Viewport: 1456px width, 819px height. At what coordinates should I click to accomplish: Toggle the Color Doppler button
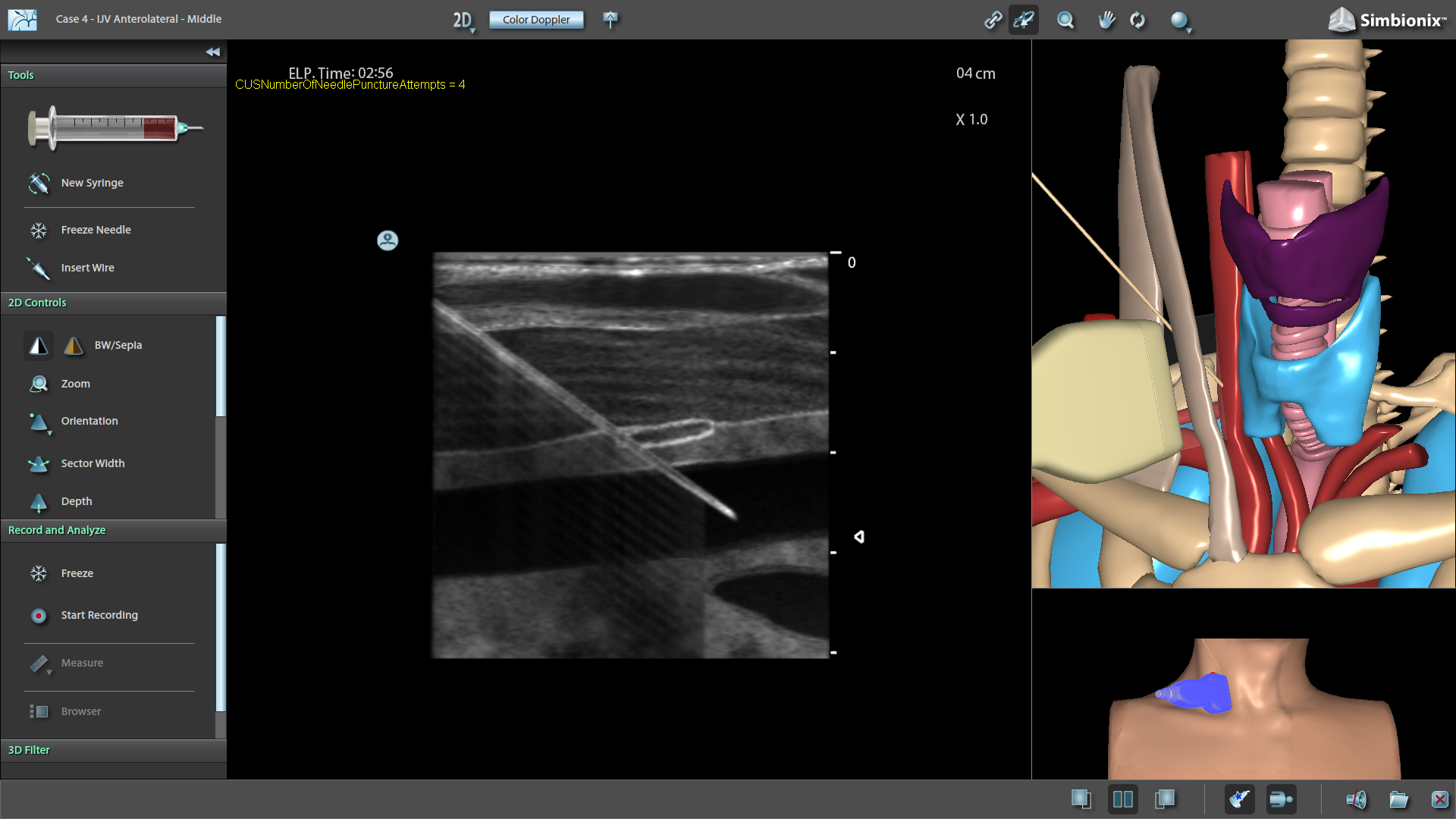536,20
